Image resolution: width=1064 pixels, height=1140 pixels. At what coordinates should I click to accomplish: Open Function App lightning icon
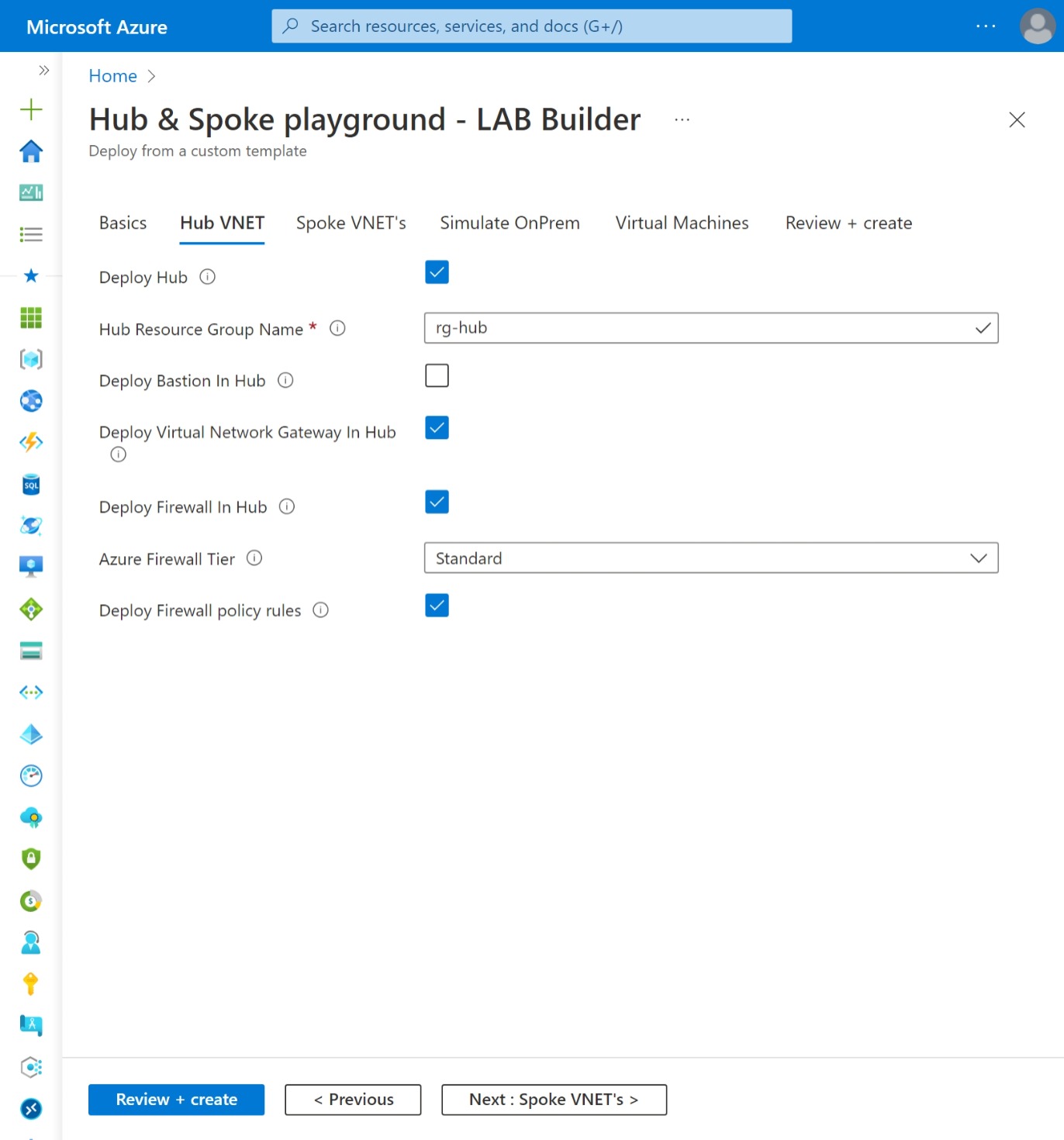(x=31, y=442)
